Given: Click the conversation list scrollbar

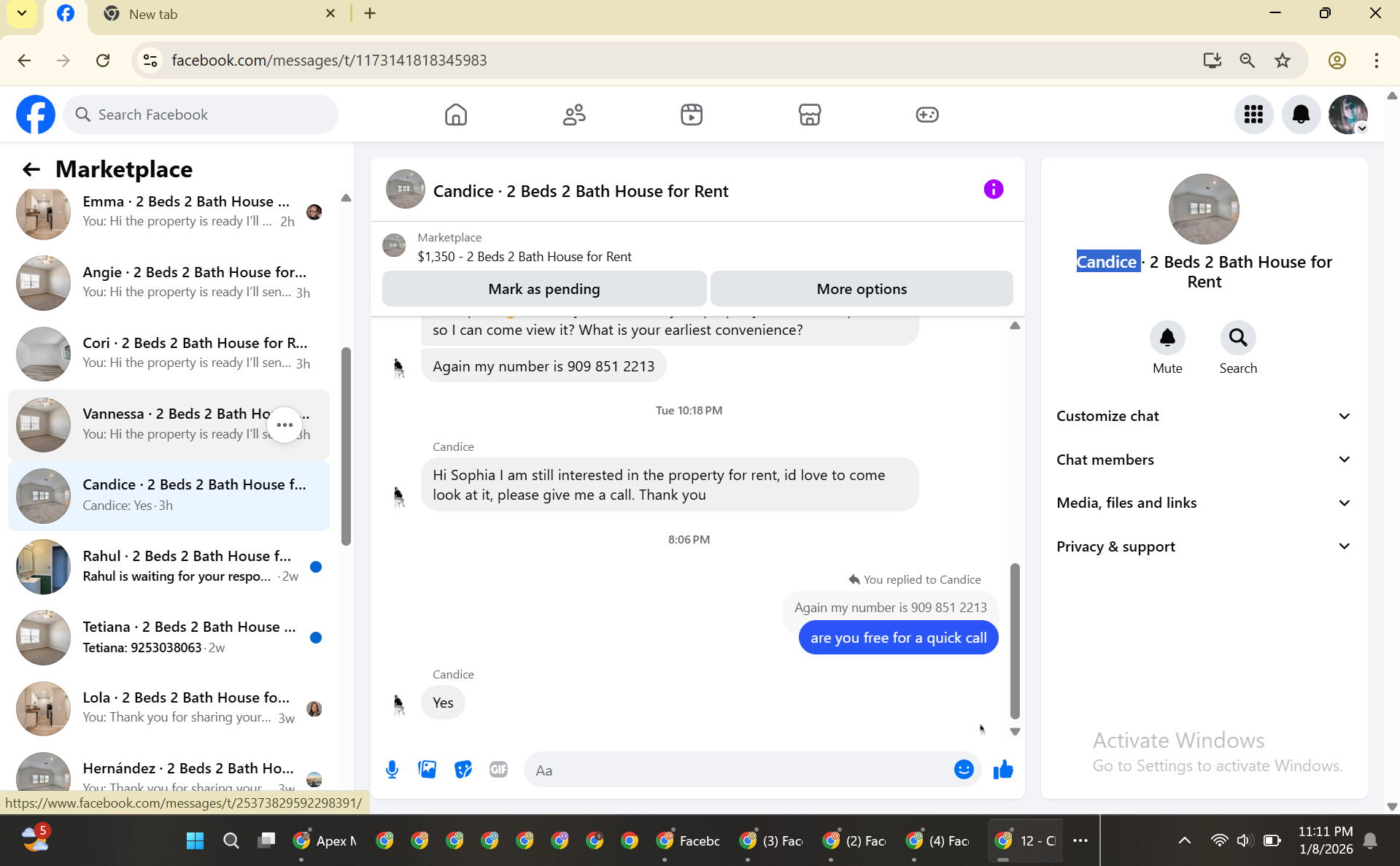Looking at the screenshot, I should pos(346,446).
